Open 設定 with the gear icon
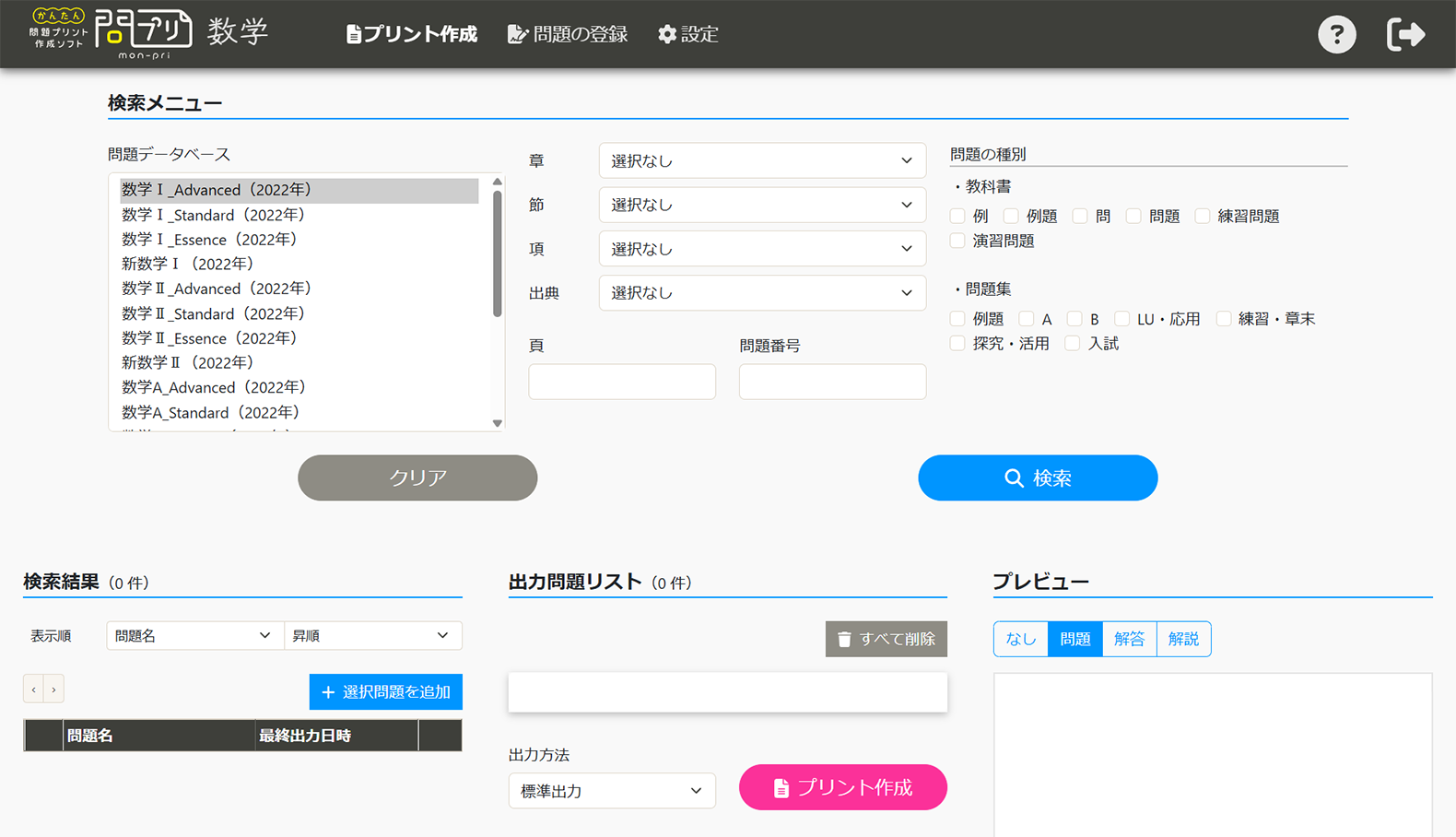This screenshot has height=837, width=1456. [x=687, y=35]
